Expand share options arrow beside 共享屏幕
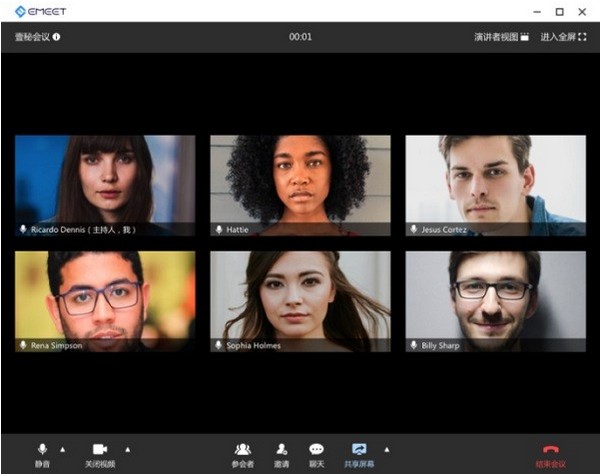 pyautogui.click(x=387, y=449)
